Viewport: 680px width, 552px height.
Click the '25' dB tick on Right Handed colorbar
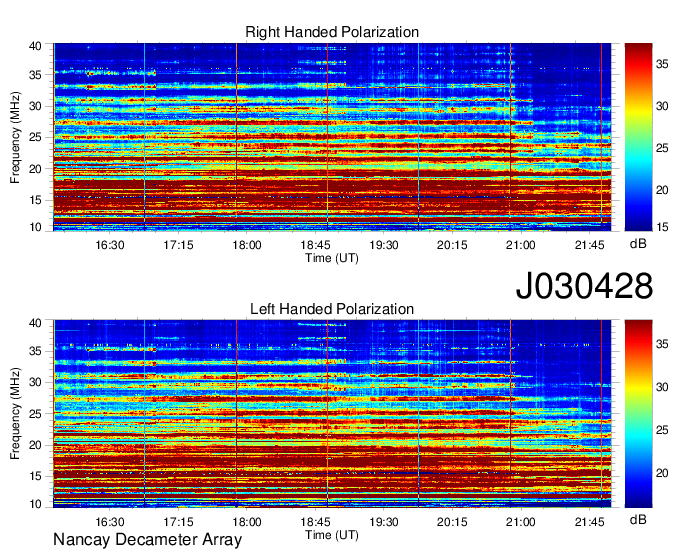click(x=662, y=148)
